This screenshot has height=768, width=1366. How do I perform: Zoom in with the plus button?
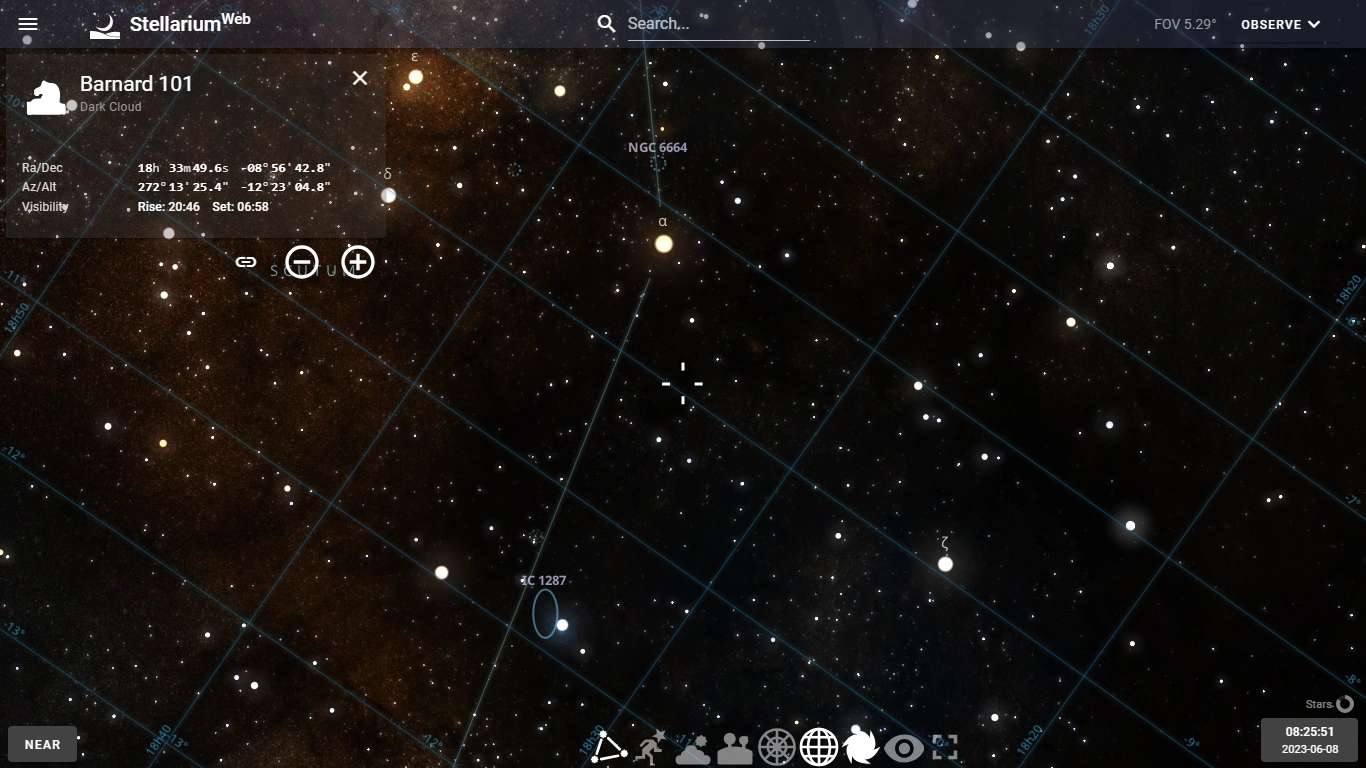click(358, 262)
